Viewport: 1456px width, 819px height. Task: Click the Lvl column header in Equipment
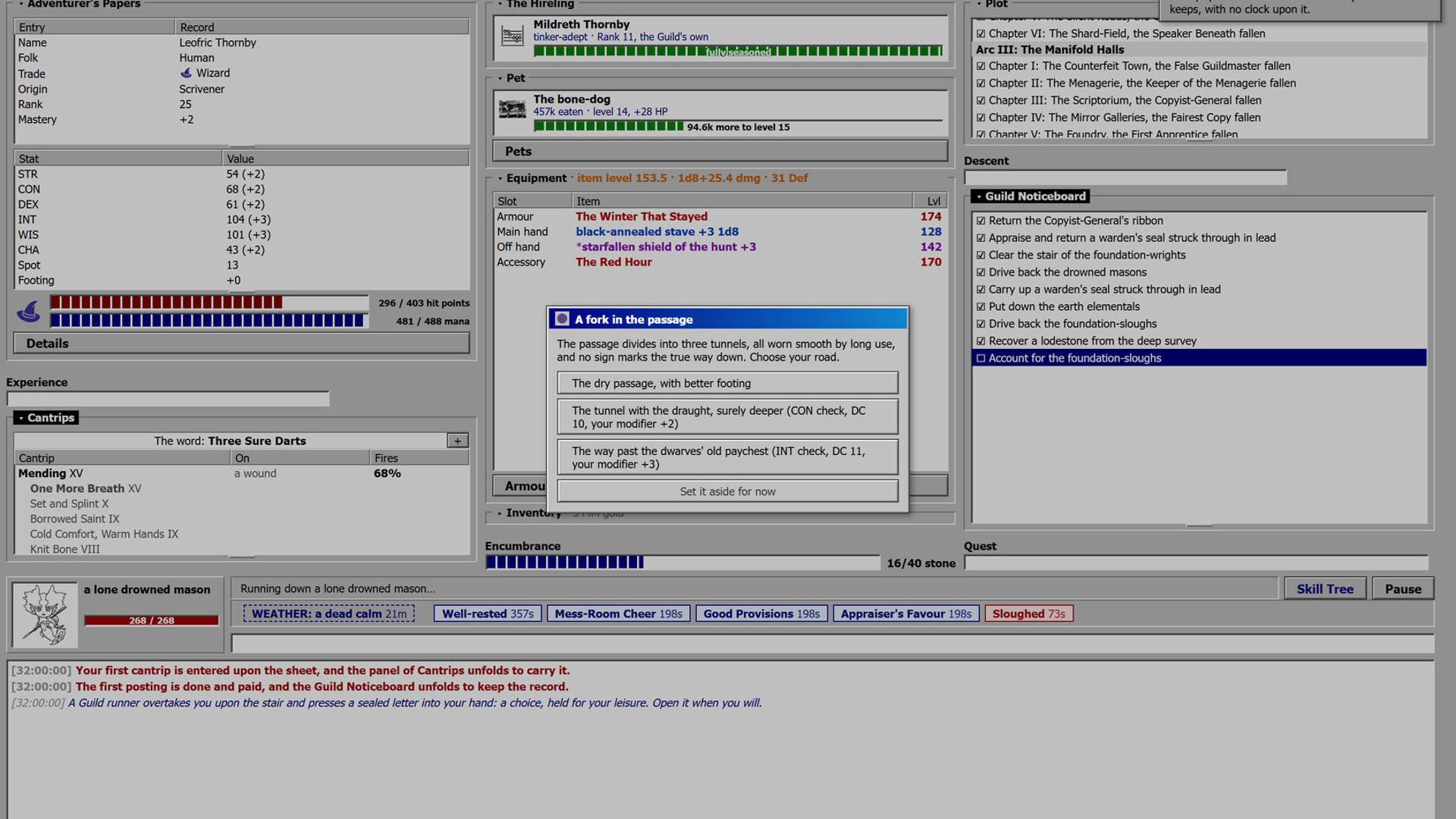pos(930,201)
